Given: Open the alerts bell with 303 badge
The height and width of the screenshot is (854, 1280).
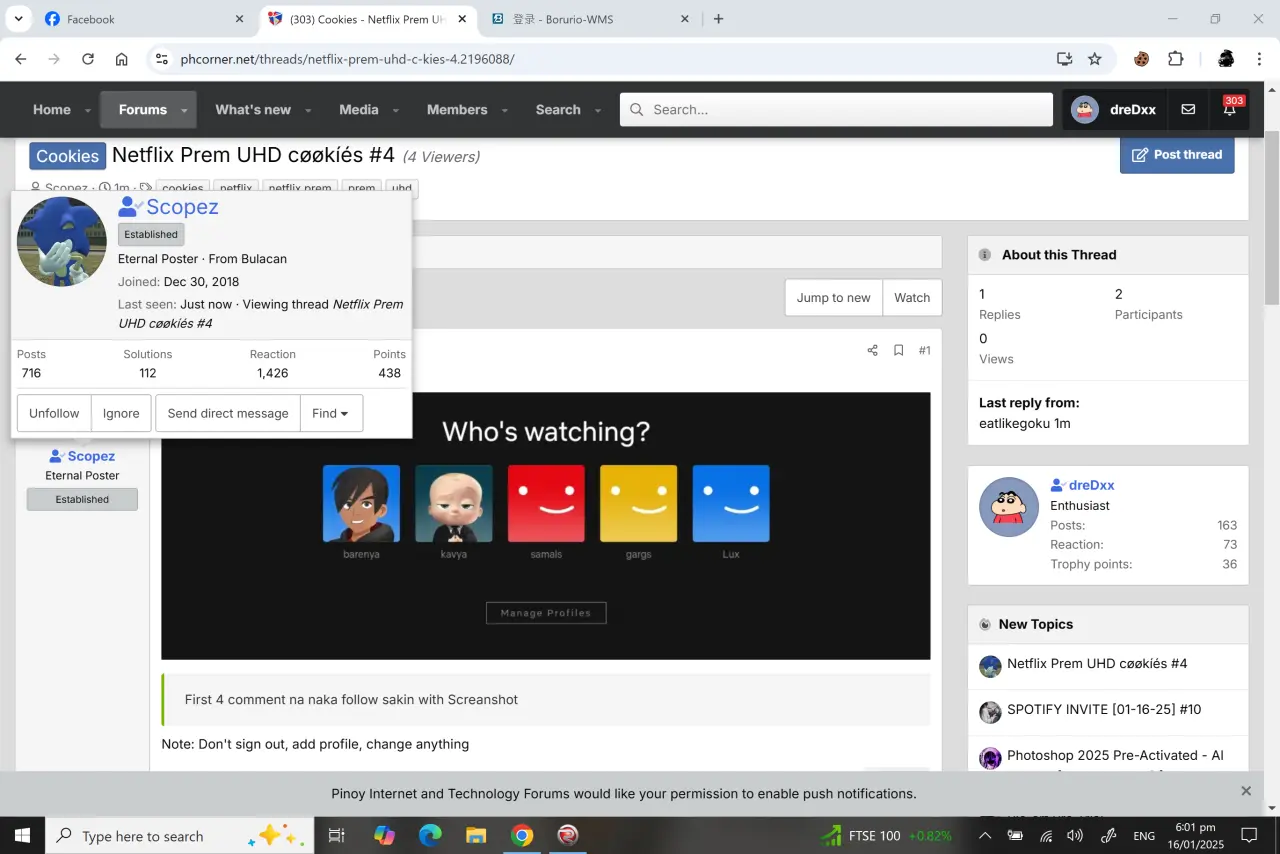Looking at the screenshot, I should [1230, 110].
